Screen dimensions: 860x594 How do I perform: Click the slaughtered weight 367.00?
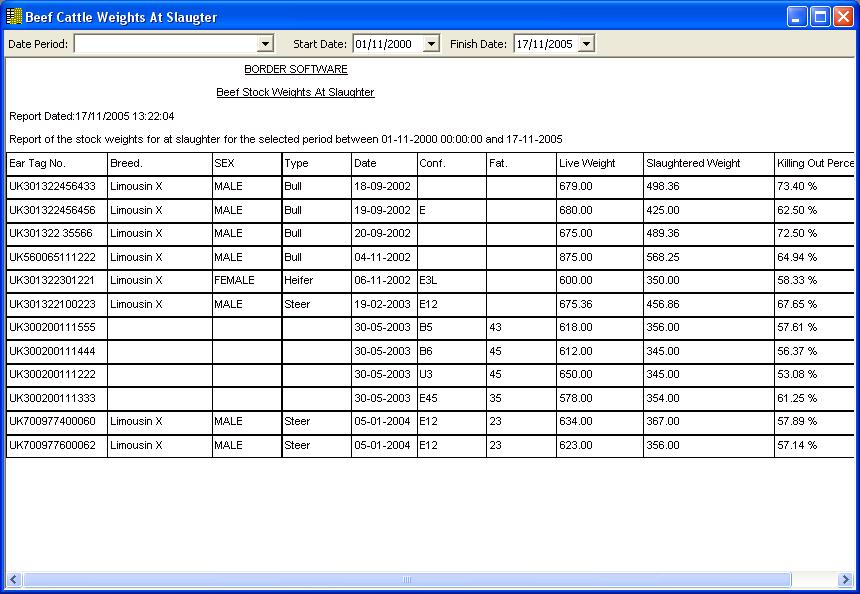[x=663, y=421]
